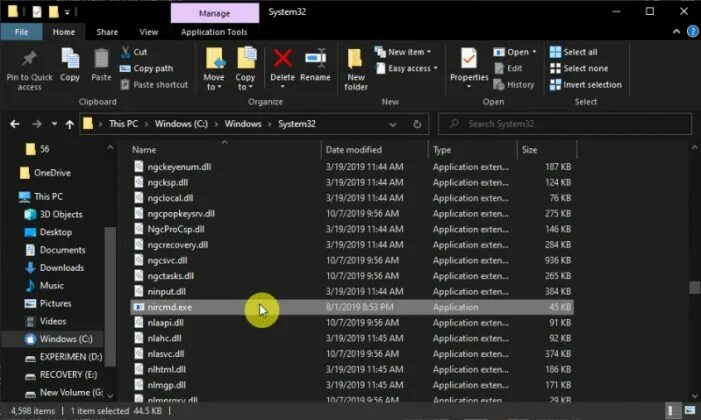This screenshot has height=420, width=701.
Task: Open the New item dropdown
Action: click(403, 52)
